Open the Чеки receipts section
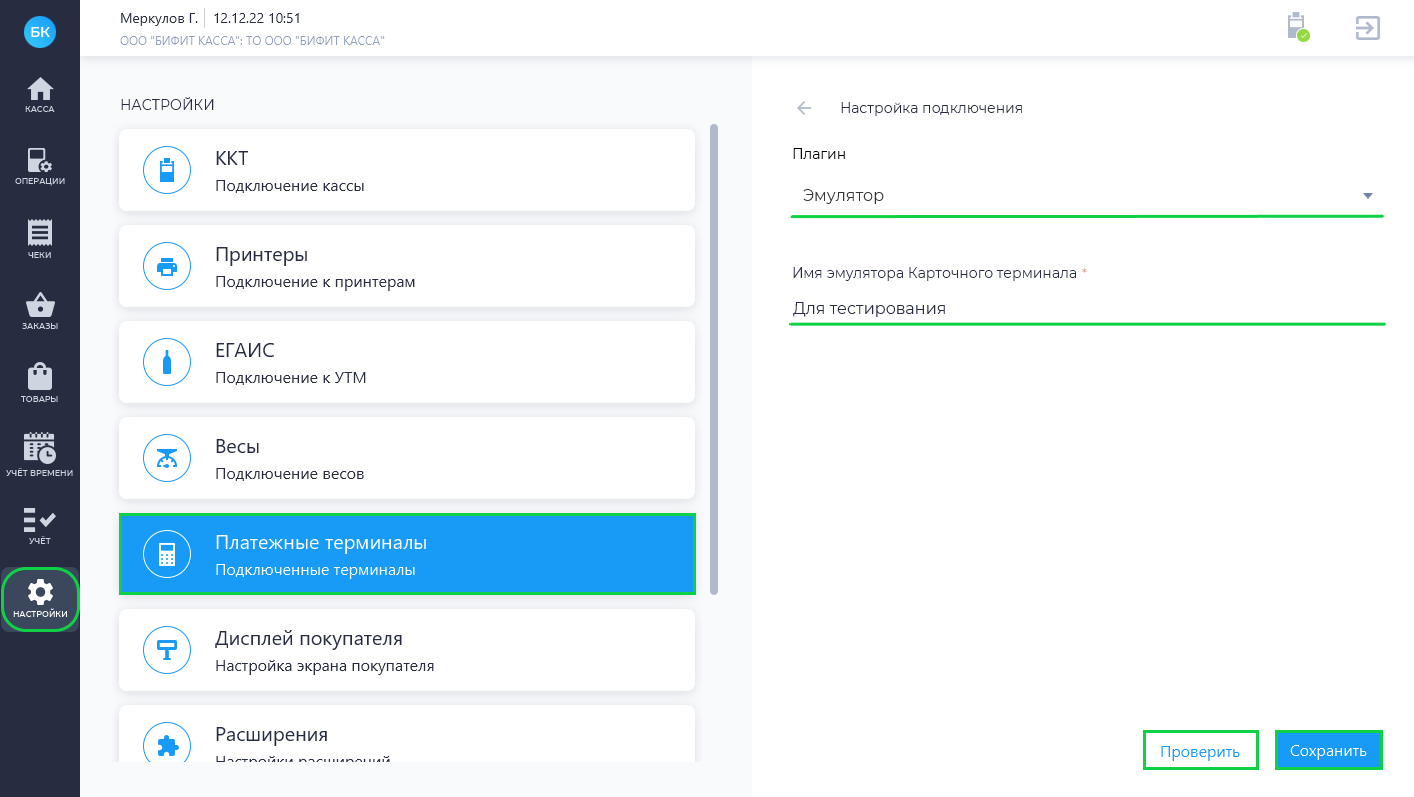 (x=40, y=239)
